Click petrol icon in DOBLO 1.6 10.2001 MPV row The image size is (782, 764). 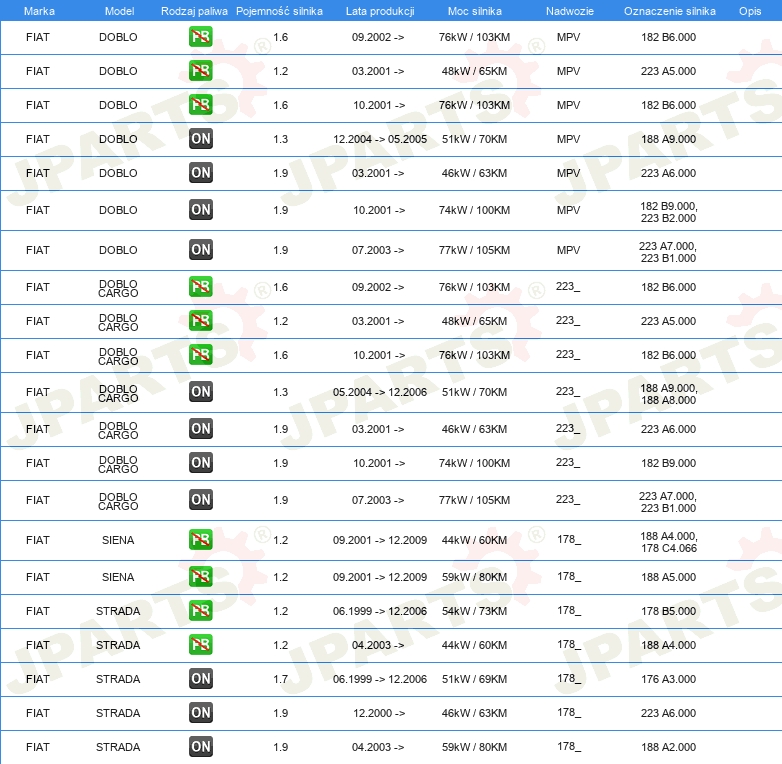[200, 105]
